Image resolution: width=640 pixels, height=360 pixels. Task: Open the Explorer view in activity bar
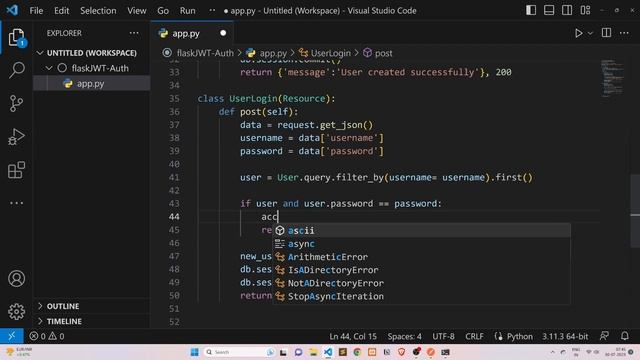(16, 38)
